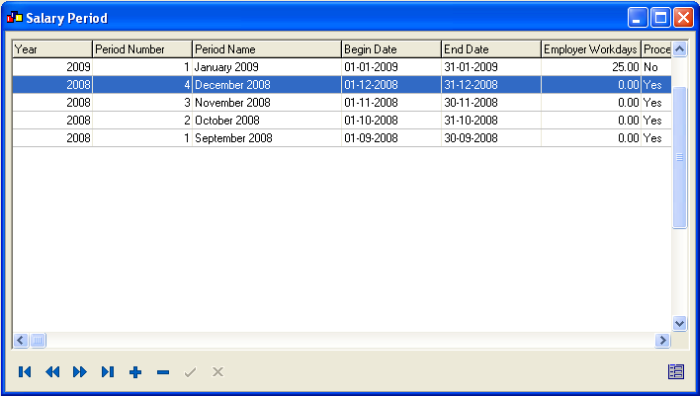Viewport: 700px width, 396px height.
Task: Click end date 30-09-2008 cell
Action: (x=492, y=138)
